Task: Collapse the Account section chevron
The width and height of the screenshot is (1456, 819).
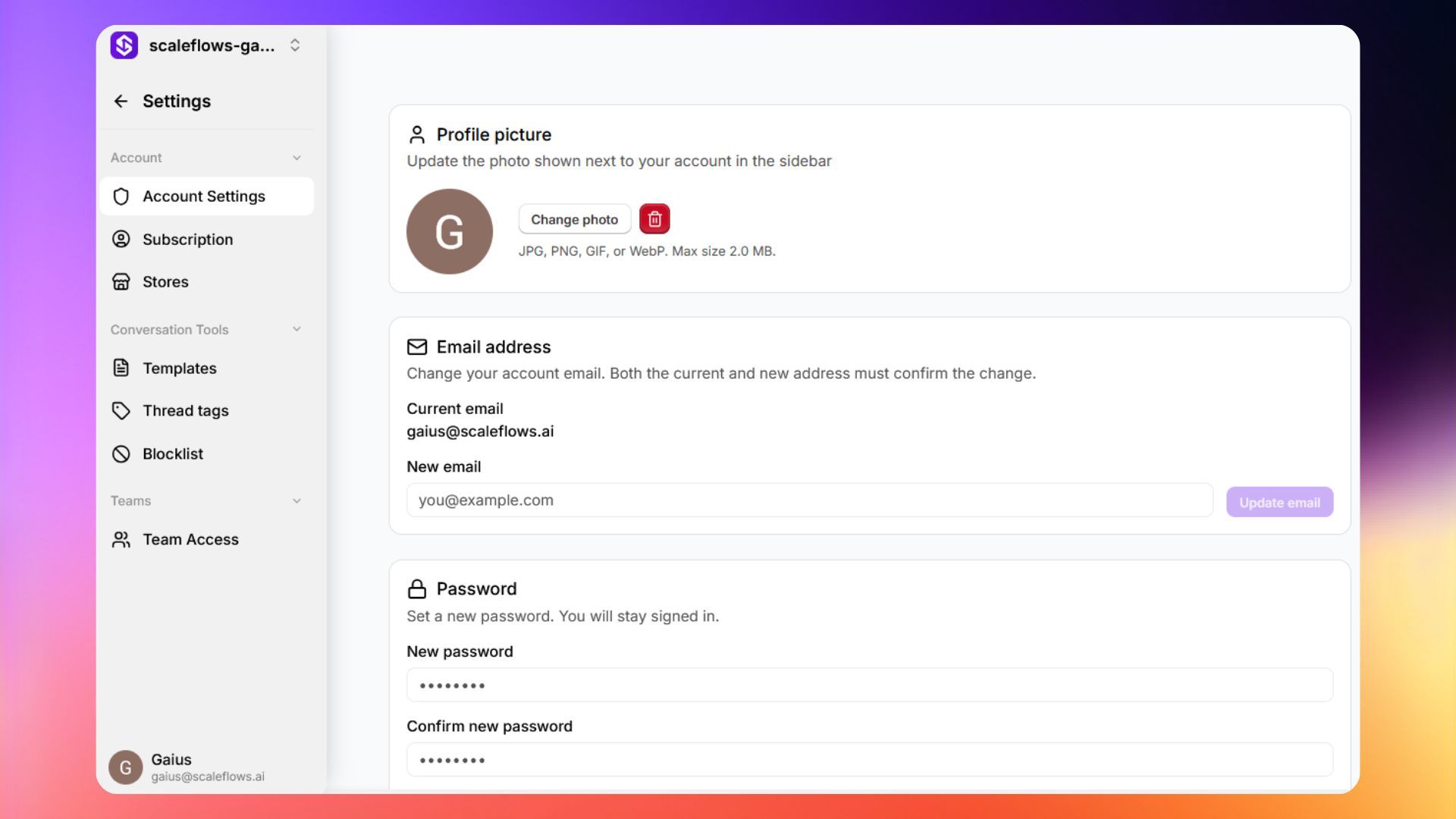Action: click(297, 158)
